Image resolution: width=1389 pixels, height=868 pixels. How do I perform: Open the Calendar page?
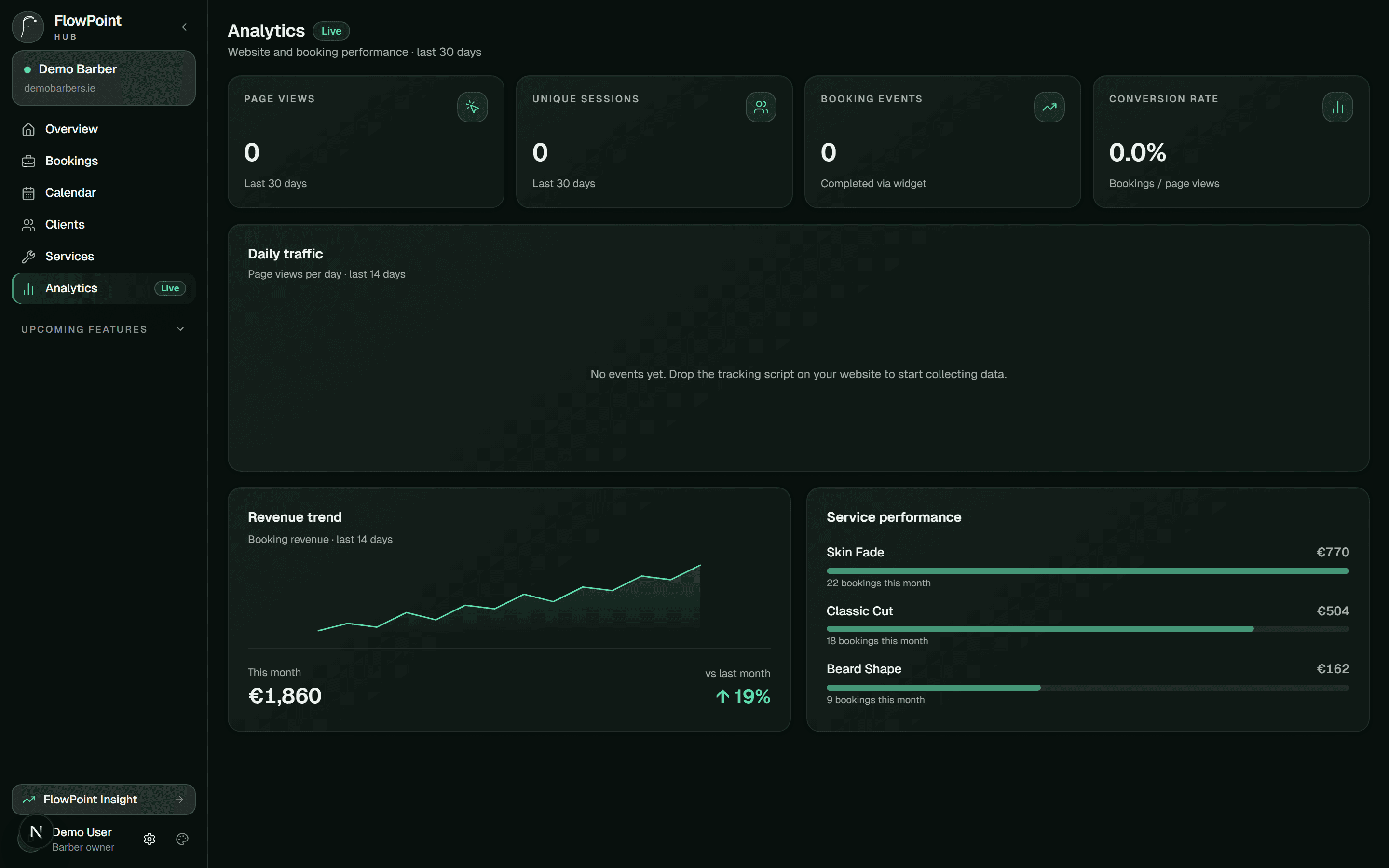click(x=103, y=193)
